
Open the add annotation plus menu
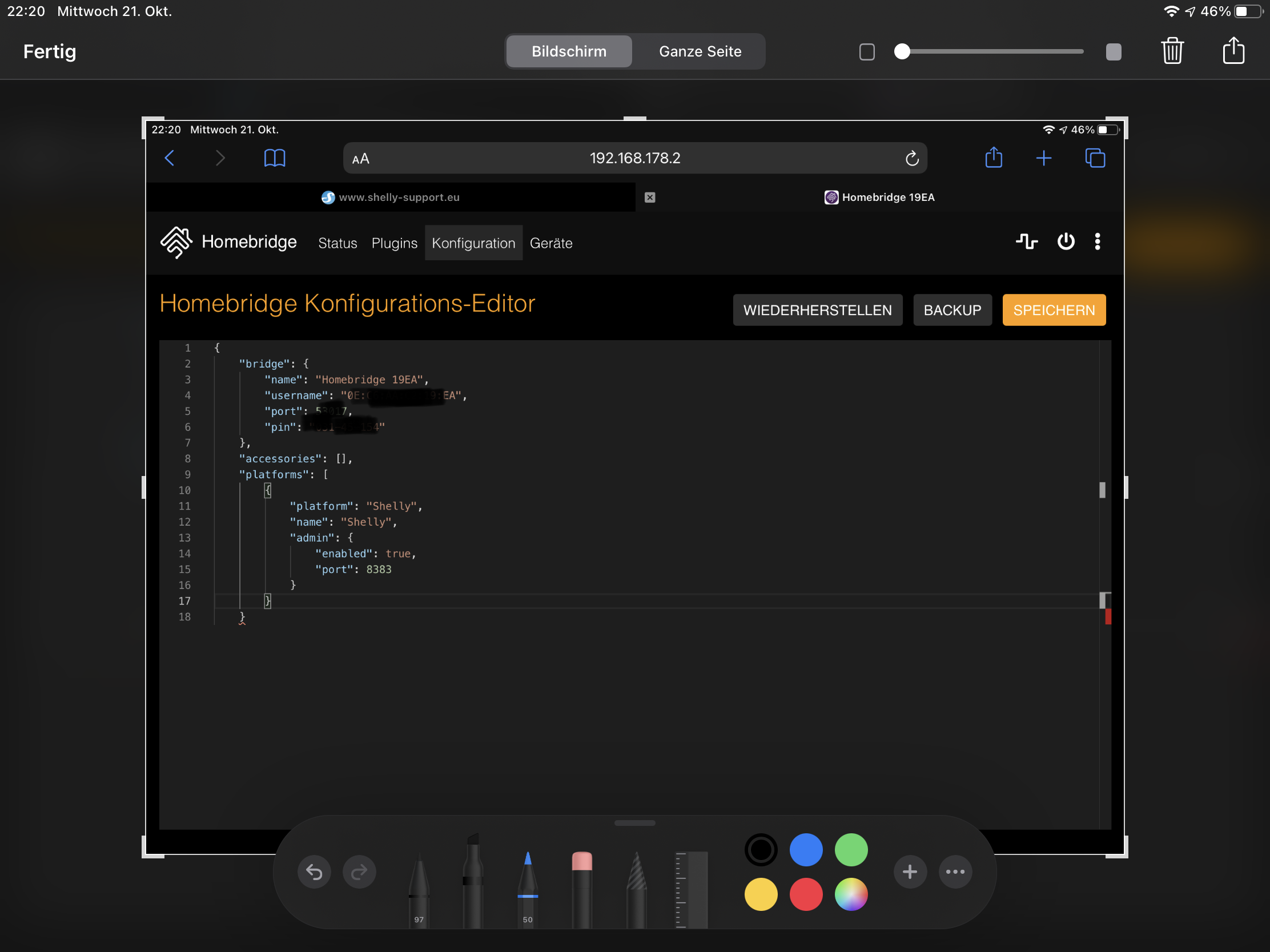coord(910,872)
